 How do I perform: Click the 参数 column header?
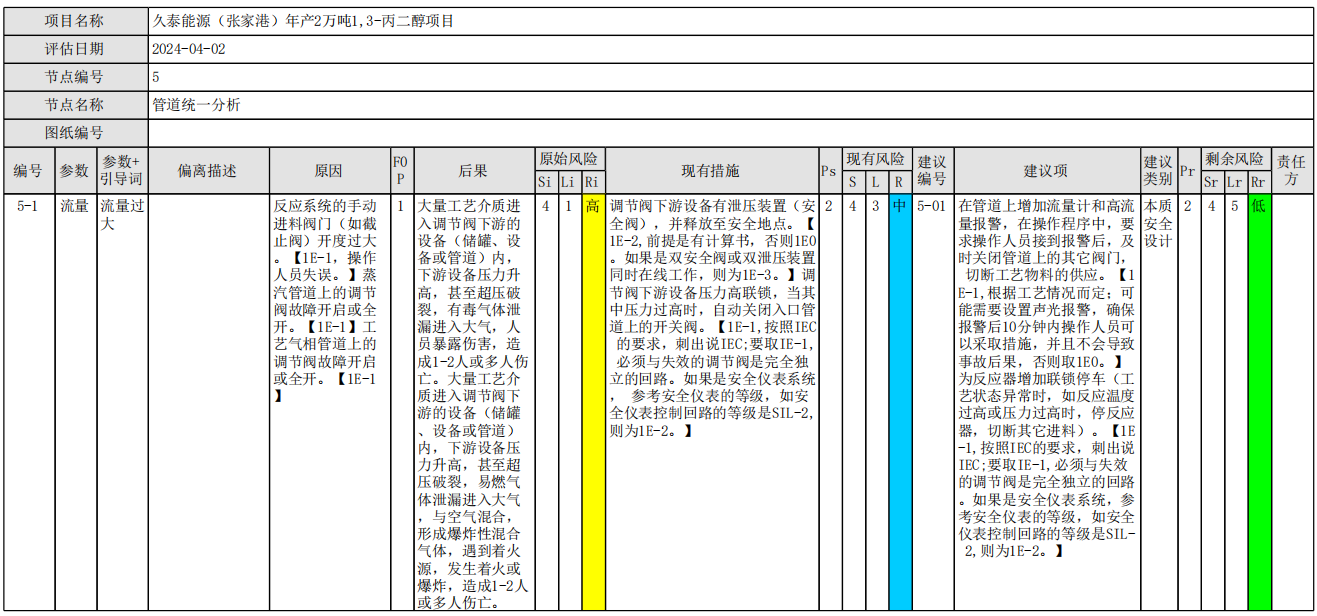(x=74, y=171)
